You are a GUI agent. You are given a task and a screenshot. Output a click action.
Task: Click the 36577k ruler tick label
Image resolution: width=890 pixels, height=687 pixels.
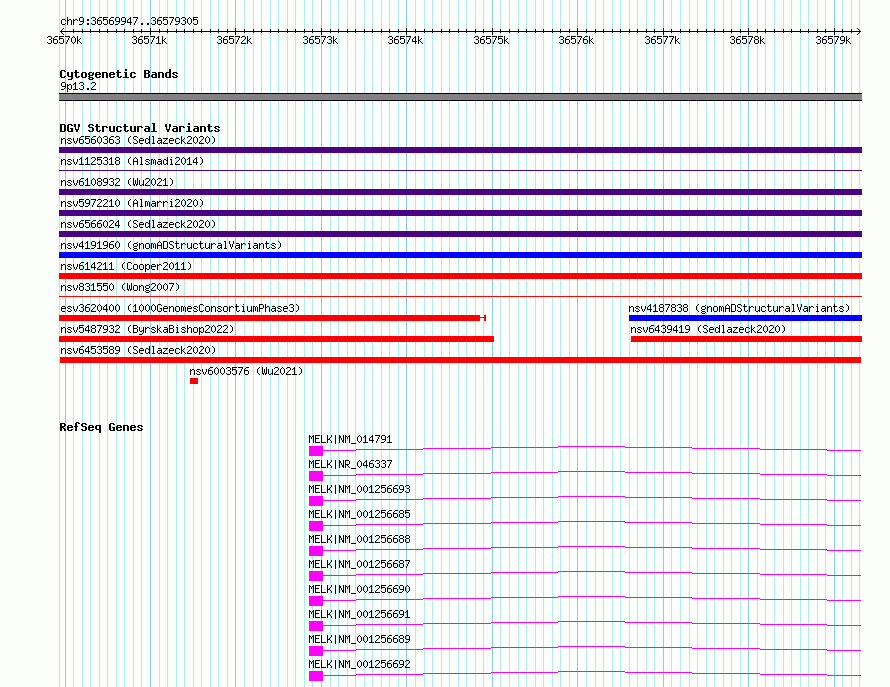662,40
